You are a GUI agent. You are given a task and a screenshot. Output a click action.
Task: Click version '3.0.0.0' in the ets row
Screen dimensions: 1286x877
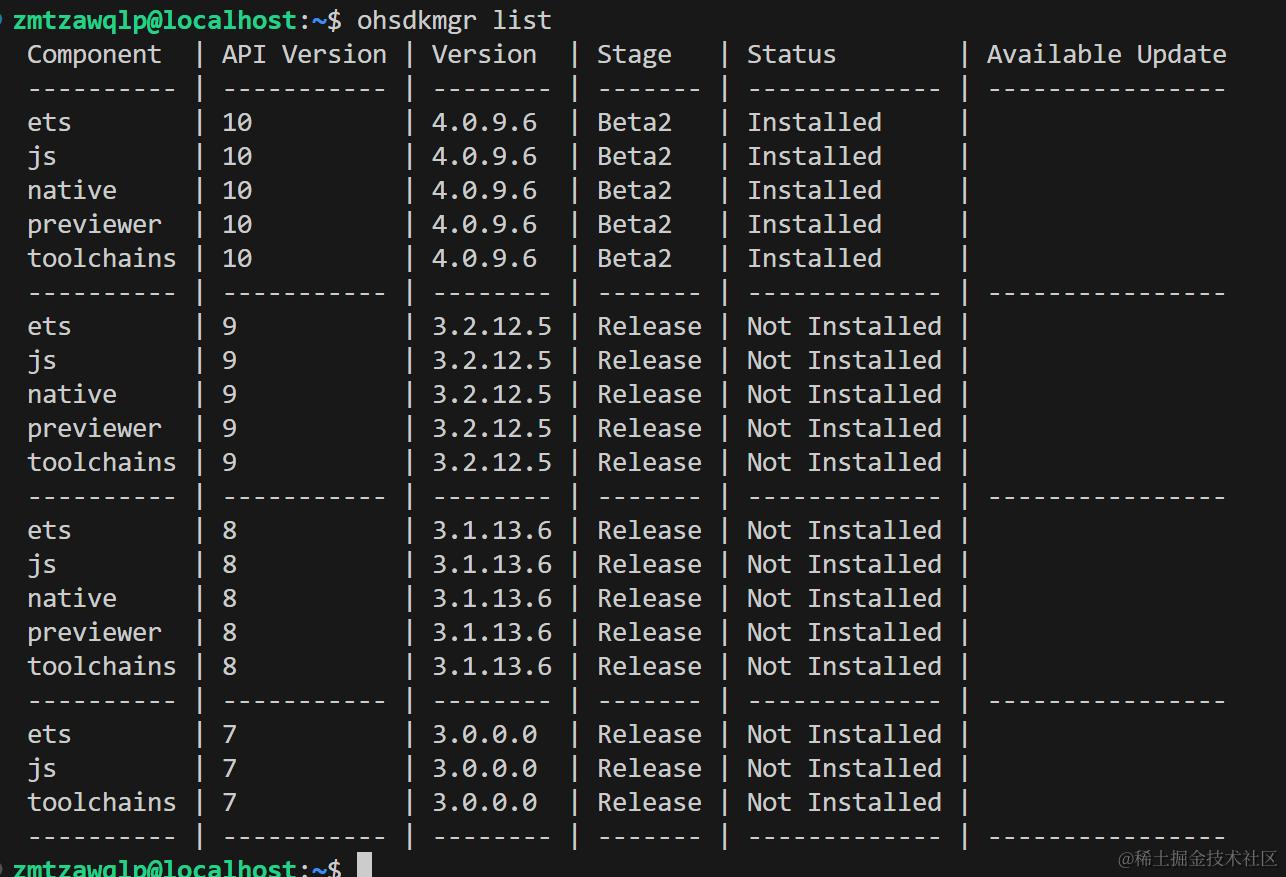coord(484,735)
